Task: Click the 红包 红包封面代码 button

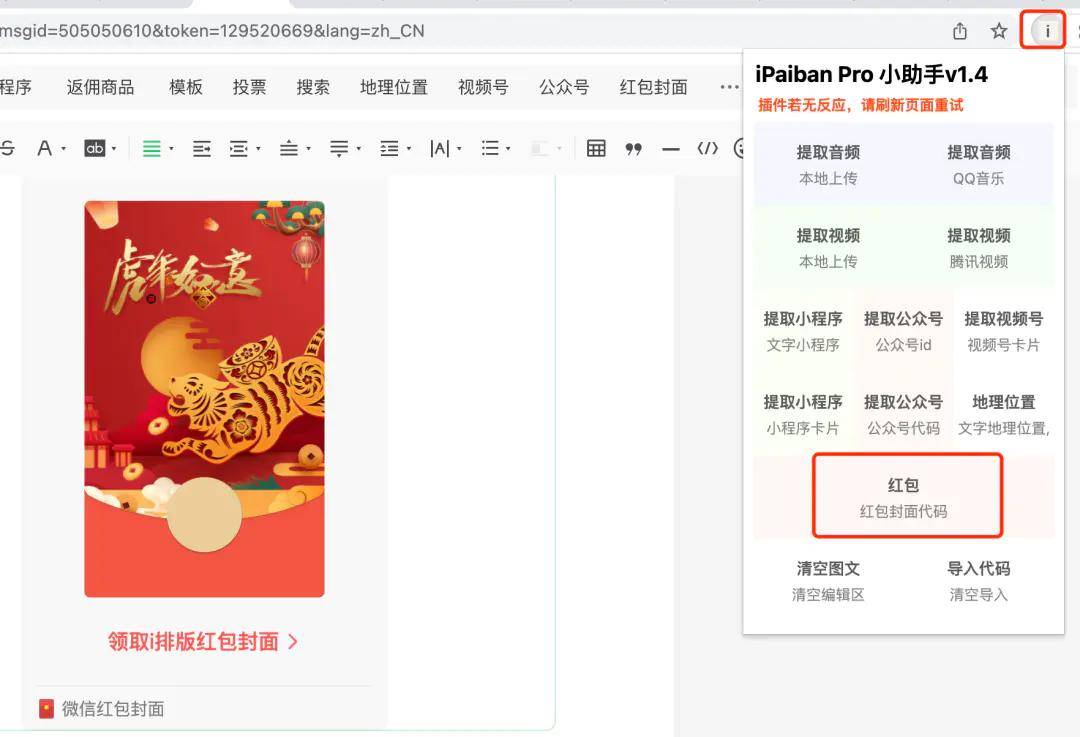Action: pyautogui.click(x=907, y=495)
